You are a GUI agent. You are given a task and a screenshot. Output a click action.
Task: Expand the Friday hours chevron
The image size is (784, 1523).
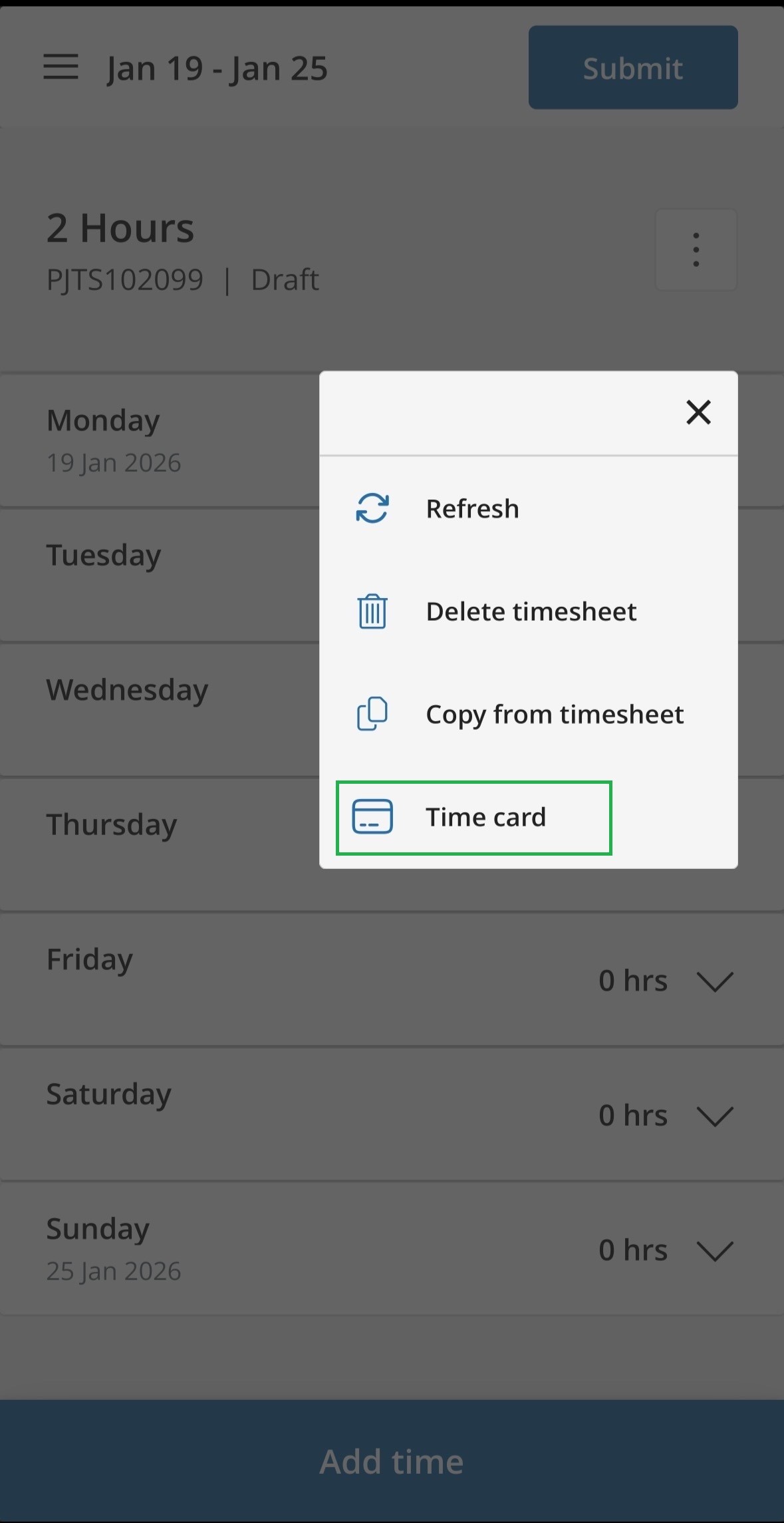click(x=714, y=981)
